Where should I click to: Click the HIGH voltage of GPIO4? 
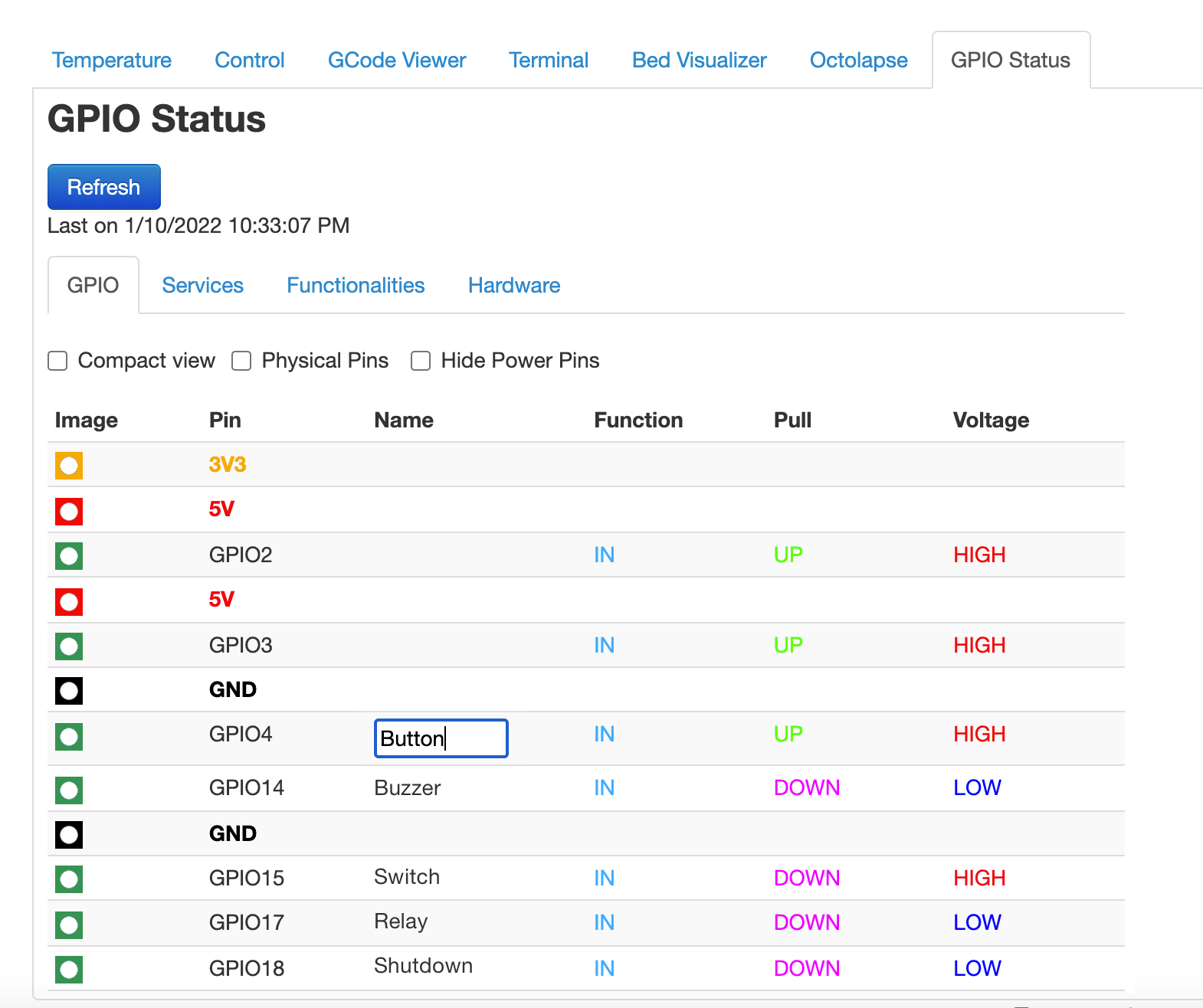979,734
